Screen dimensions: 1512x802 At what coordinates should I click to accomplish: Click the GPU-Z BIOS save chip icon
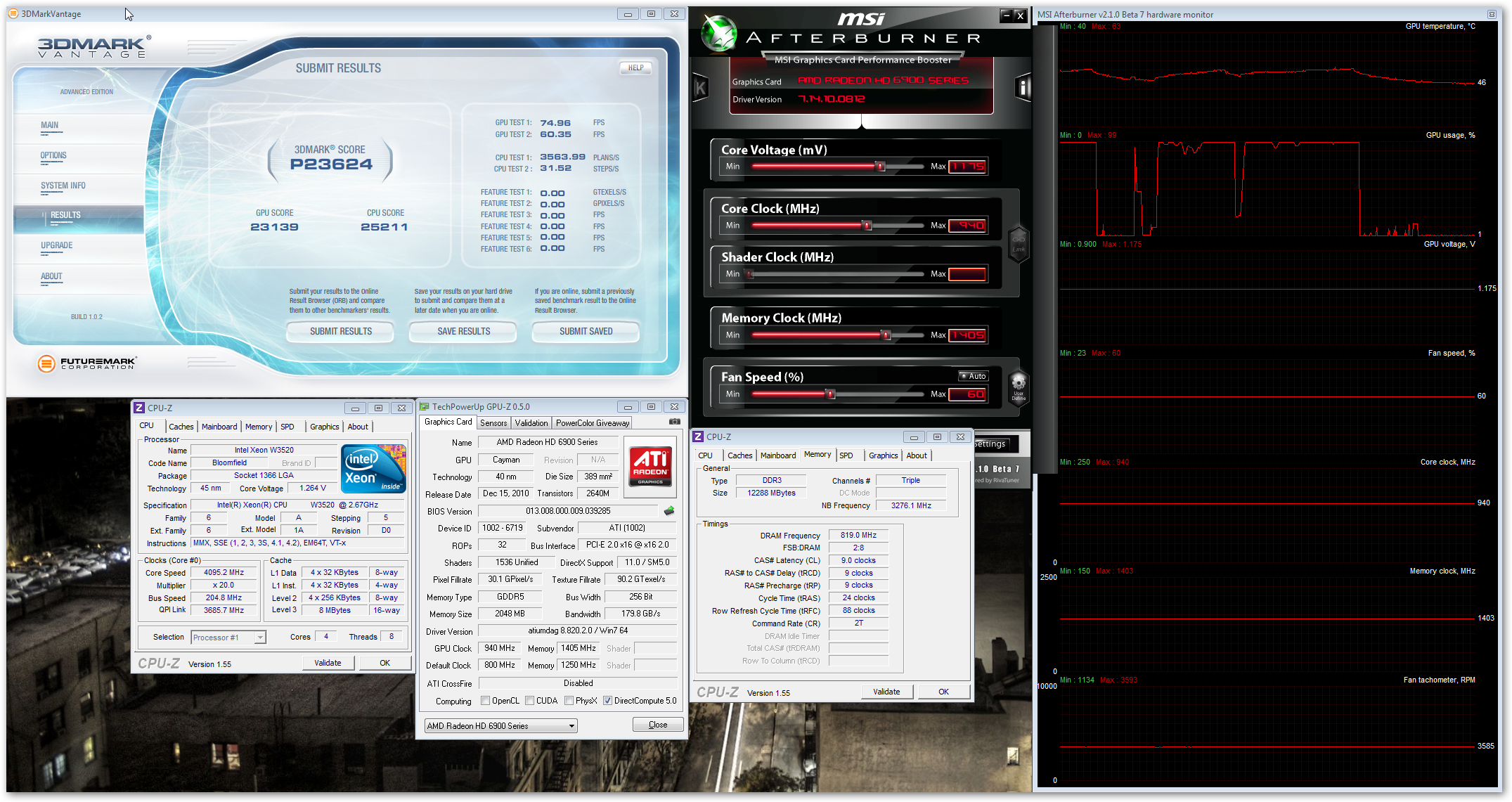[669, 511]
